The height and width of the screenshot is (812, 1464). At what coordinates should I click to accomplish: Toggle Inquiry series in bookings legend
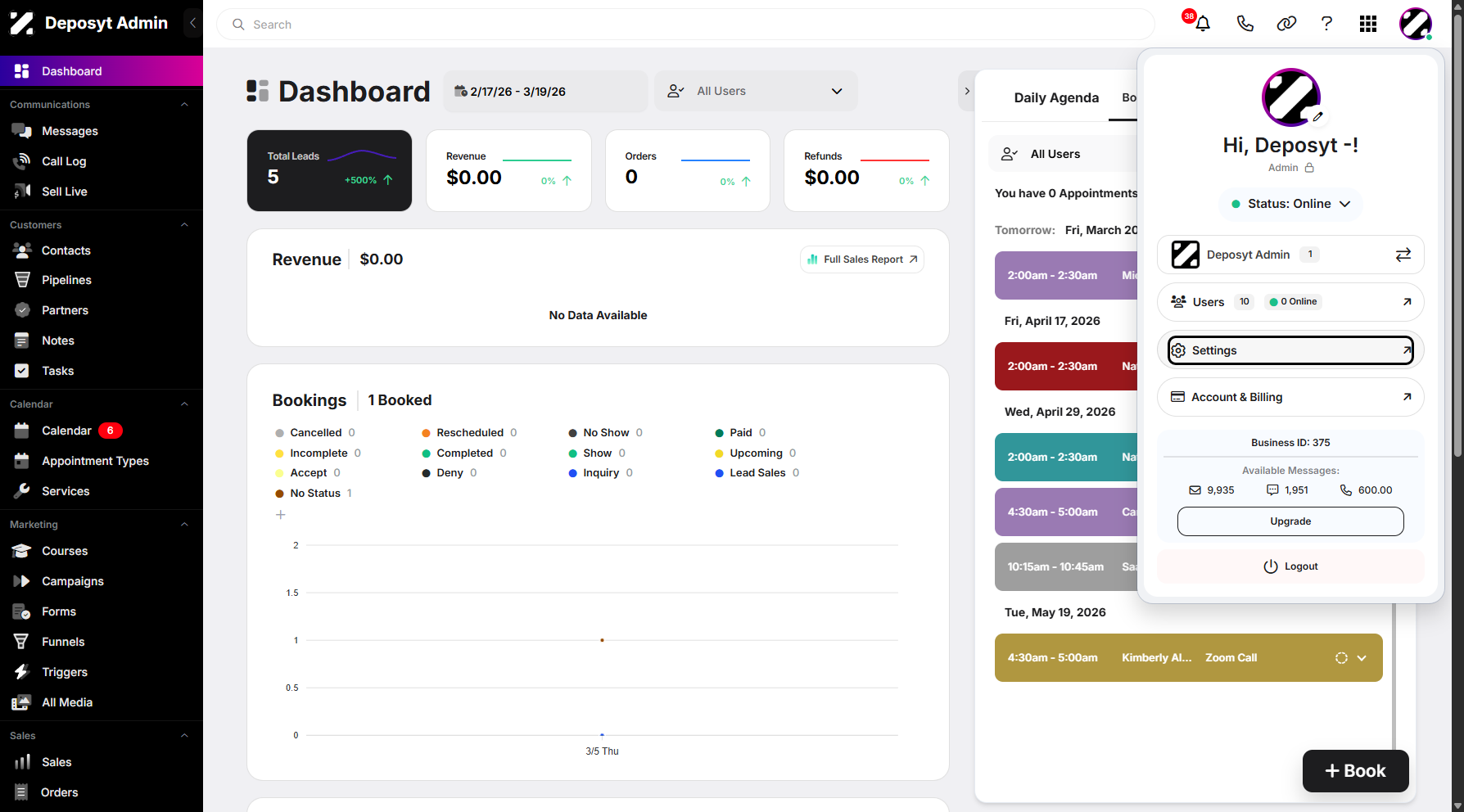pyautogui.click(x=601, y=472)
